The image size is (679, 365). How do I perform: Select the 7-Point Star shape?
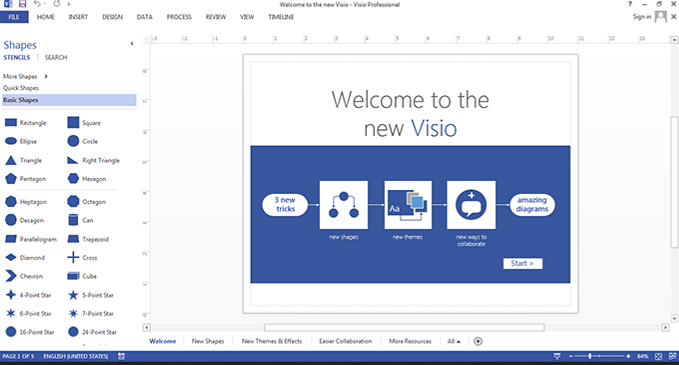point(73,313)
